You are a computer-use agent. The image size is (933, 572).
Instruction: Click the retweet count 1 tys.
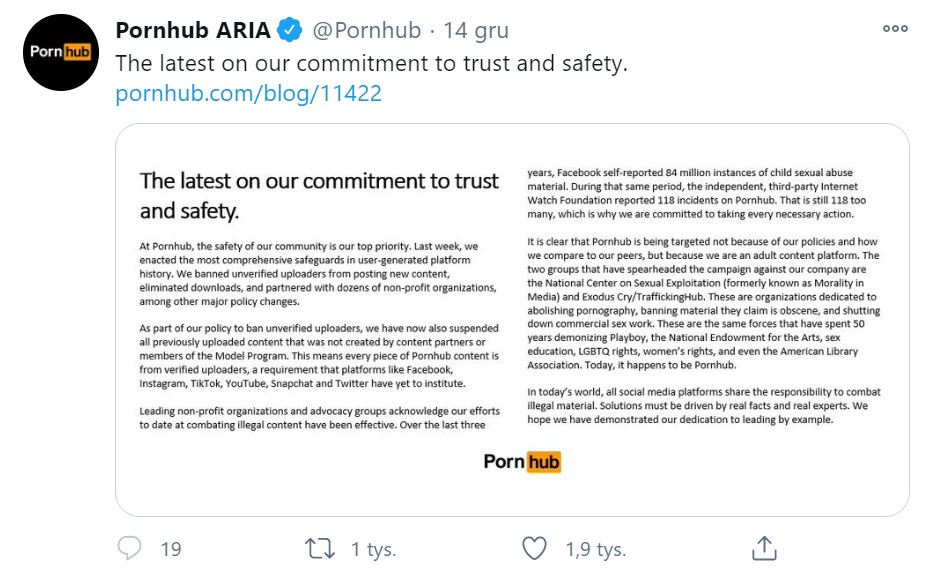(x=373, y=549)
